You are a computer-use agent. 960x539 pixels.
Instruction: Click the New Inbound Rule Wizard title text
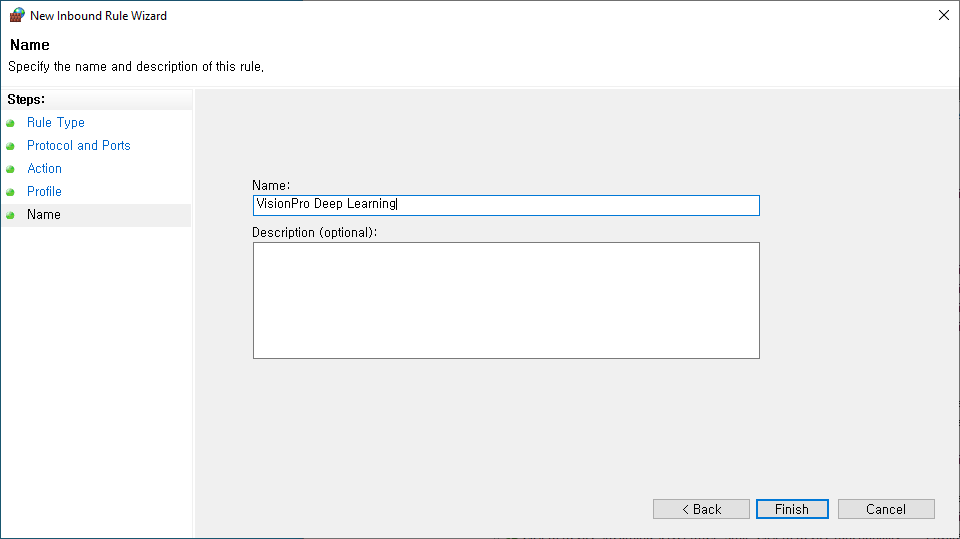tap(98, 16)
